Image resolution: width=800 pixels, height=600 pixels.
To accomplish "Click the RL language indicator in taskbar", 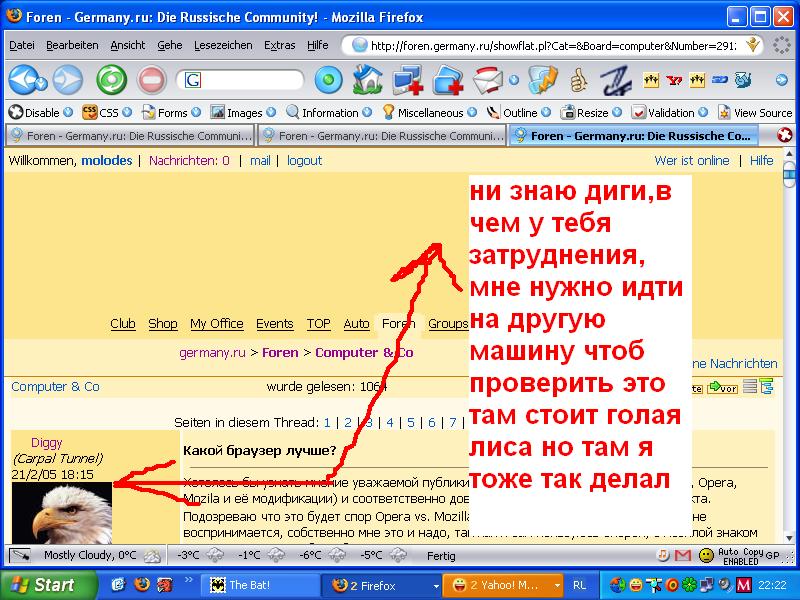I will point(579,585).
